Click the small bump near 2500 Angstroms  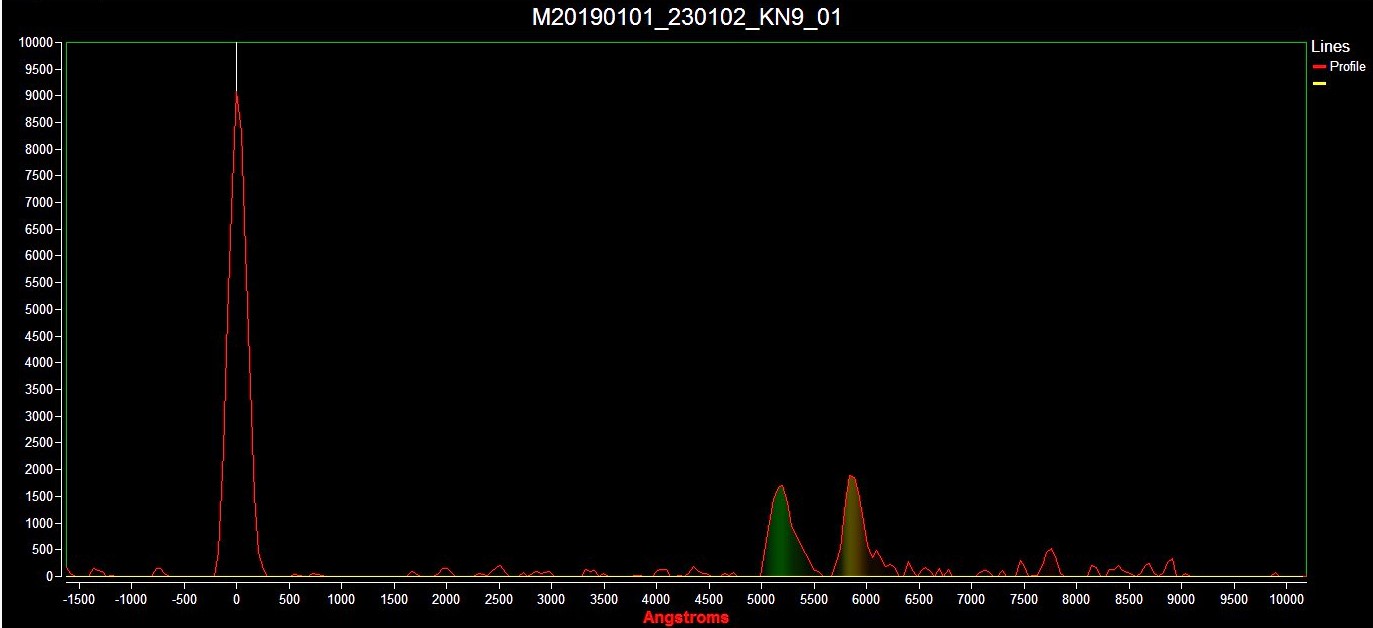tap(499, 570)
